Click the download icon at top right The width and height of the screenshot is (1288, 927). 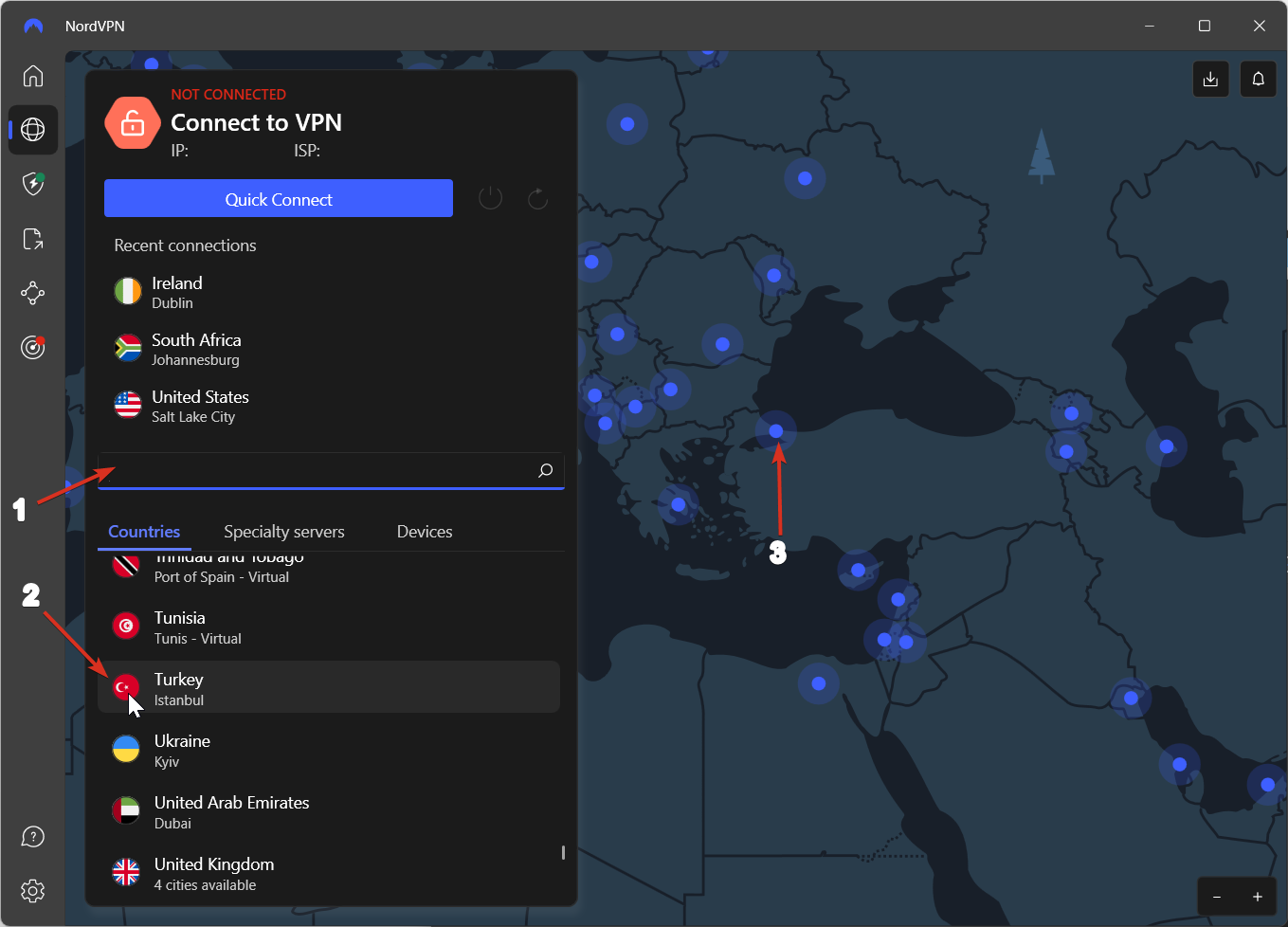(x=1210, y=80)
